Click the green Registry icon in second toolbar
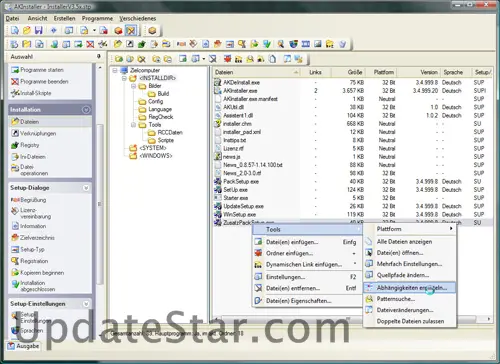Image resolution: width=500 pixels, height=364 pixels. (x=142, y=44)
